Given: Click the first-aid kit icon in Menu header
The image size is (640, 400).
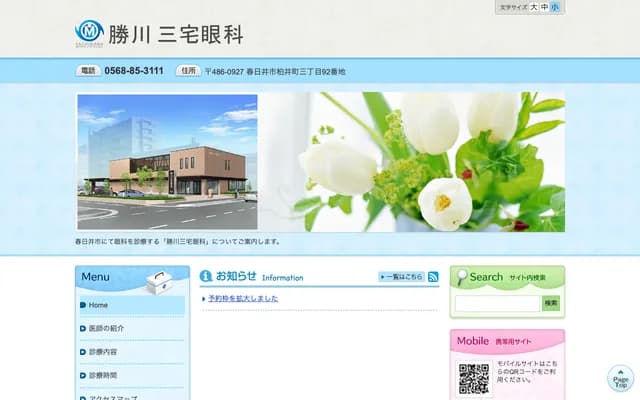Looking at the screenshot, I should tap(158, 283).
